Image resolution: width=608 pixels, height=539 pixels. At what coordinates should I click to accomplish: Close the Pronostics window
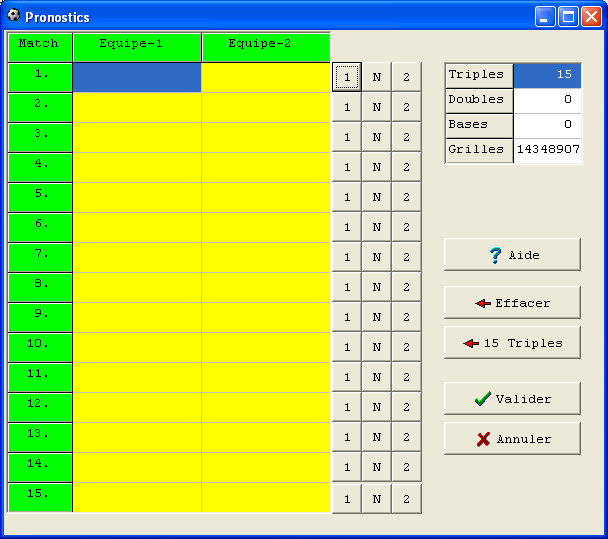tap(592, 17)
